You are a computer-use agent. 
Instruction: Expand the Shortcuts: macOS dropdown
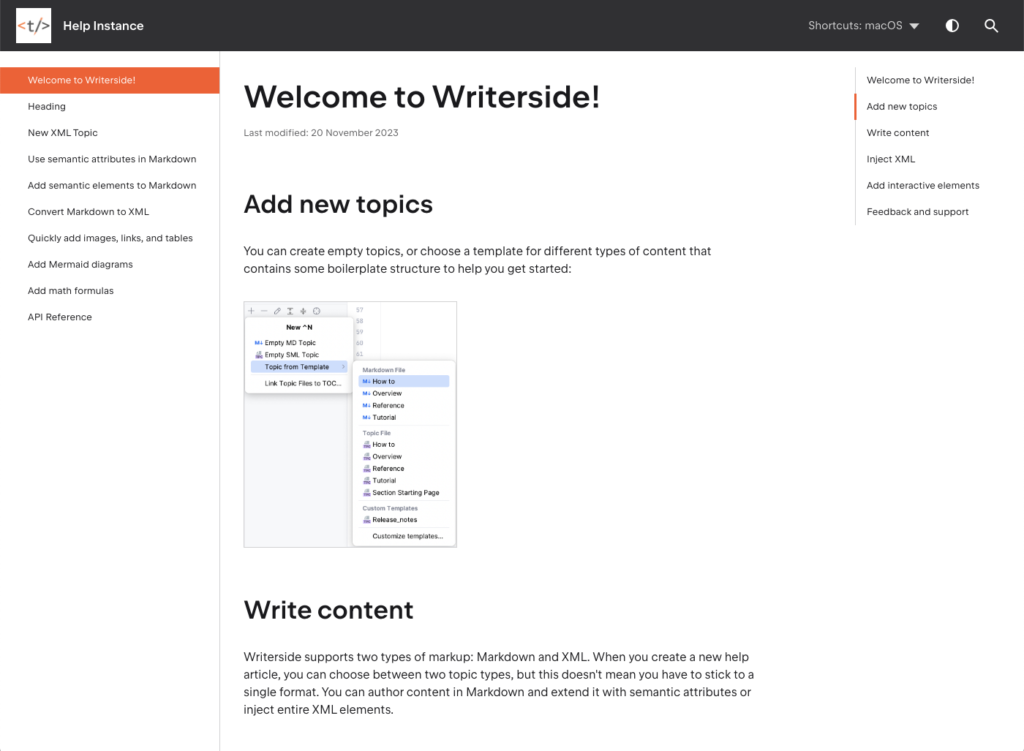click(x=863, y=26)
